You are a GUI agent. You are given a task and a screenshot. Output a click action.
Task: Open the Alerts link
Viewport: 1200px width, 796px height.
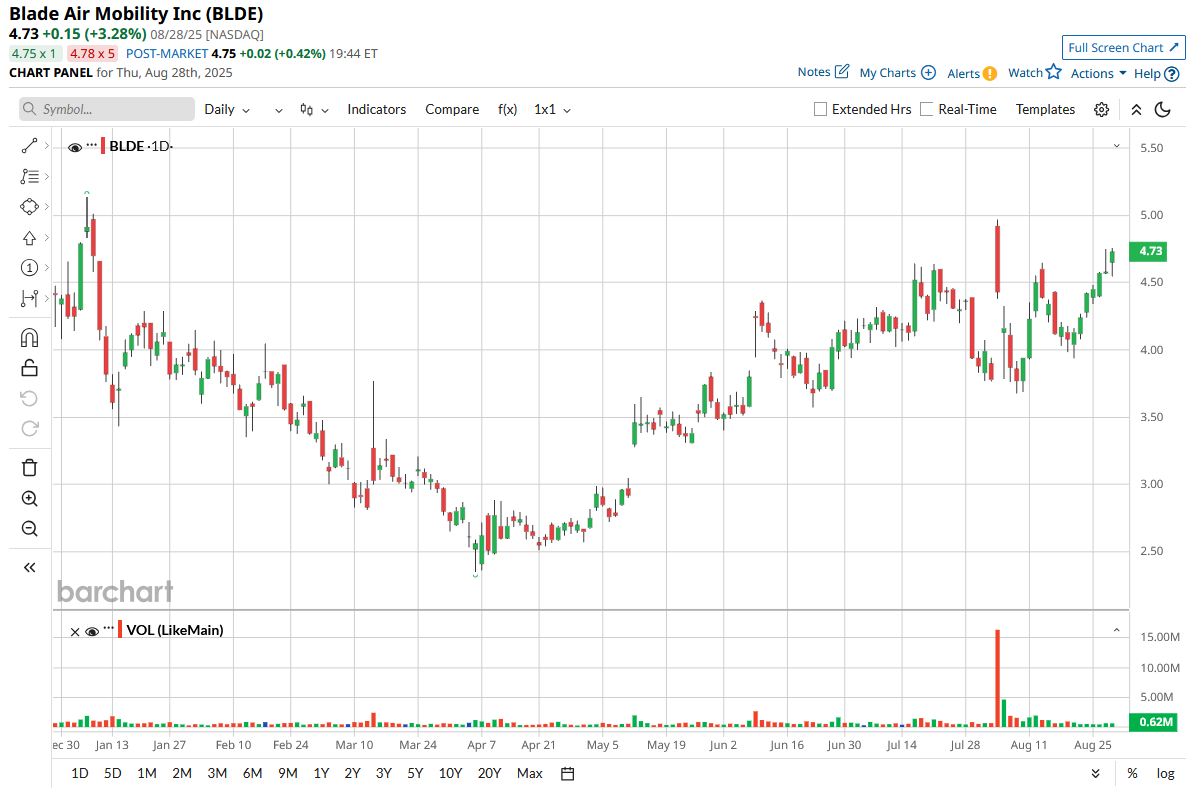(x=972, y=73)
